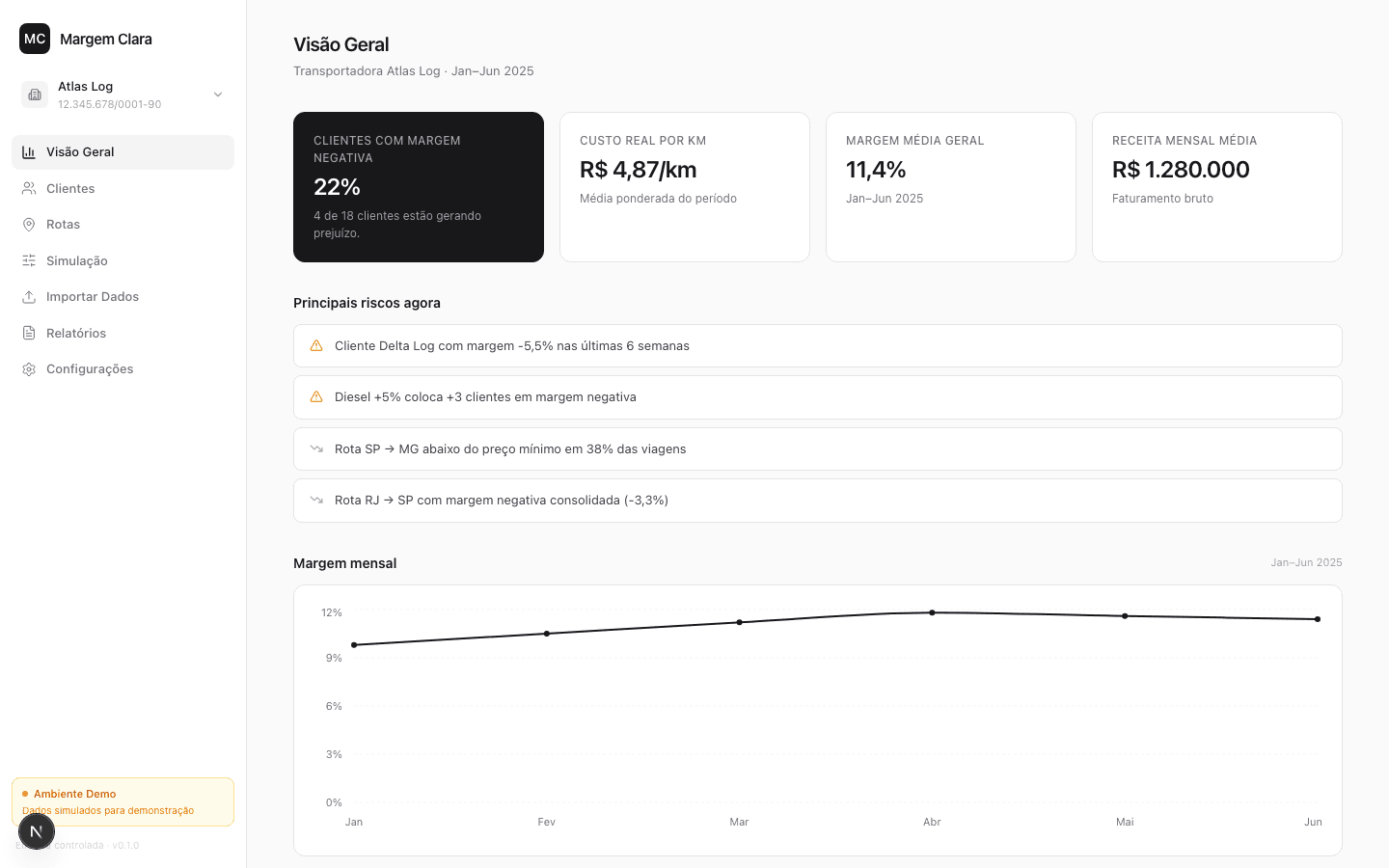Screen dimensions: 1389x868
Task: Open the round N badge button
Action: [36, 831]
